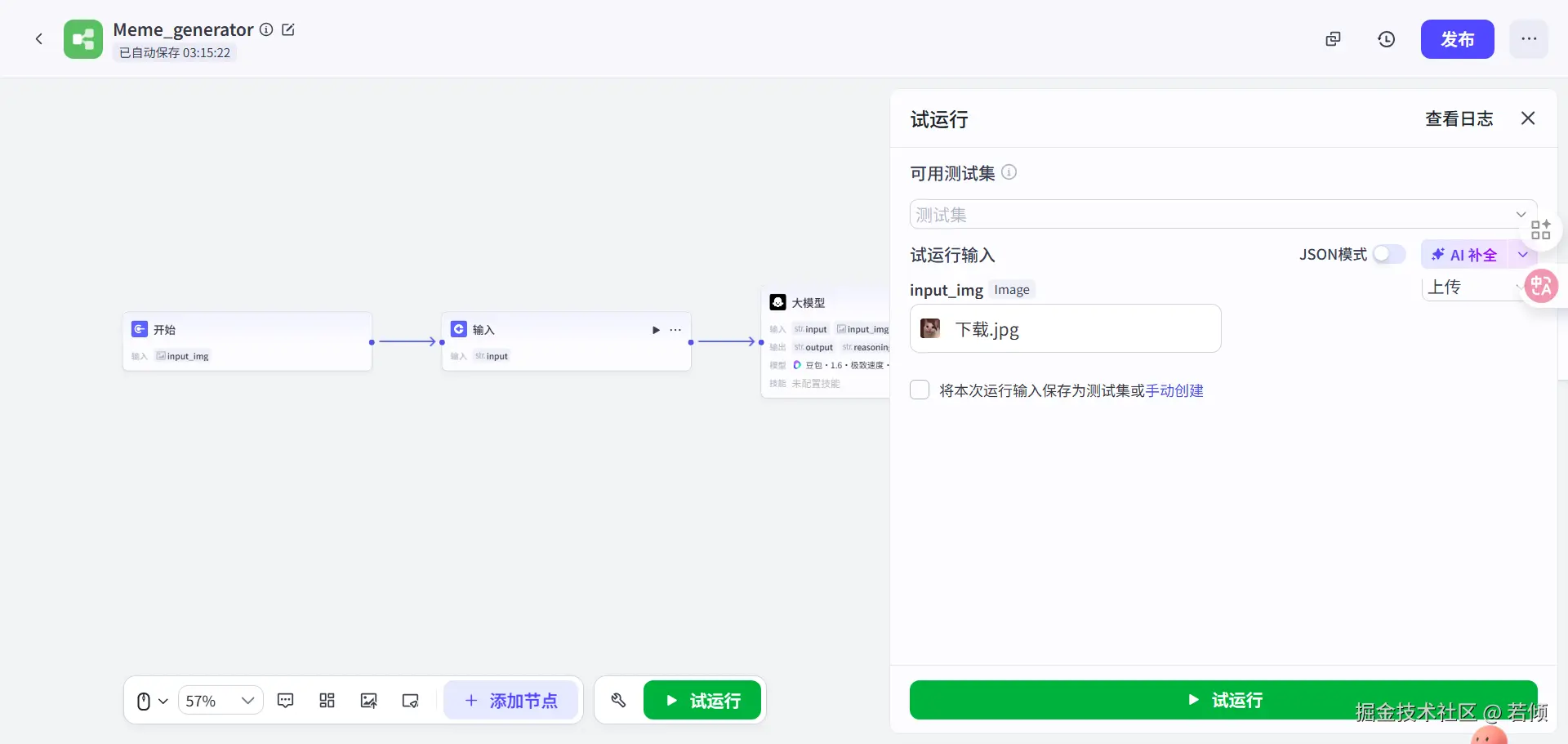Click the 发布 publish button
This screenshot has height=744, width=1568.
tap(1457, 39)
